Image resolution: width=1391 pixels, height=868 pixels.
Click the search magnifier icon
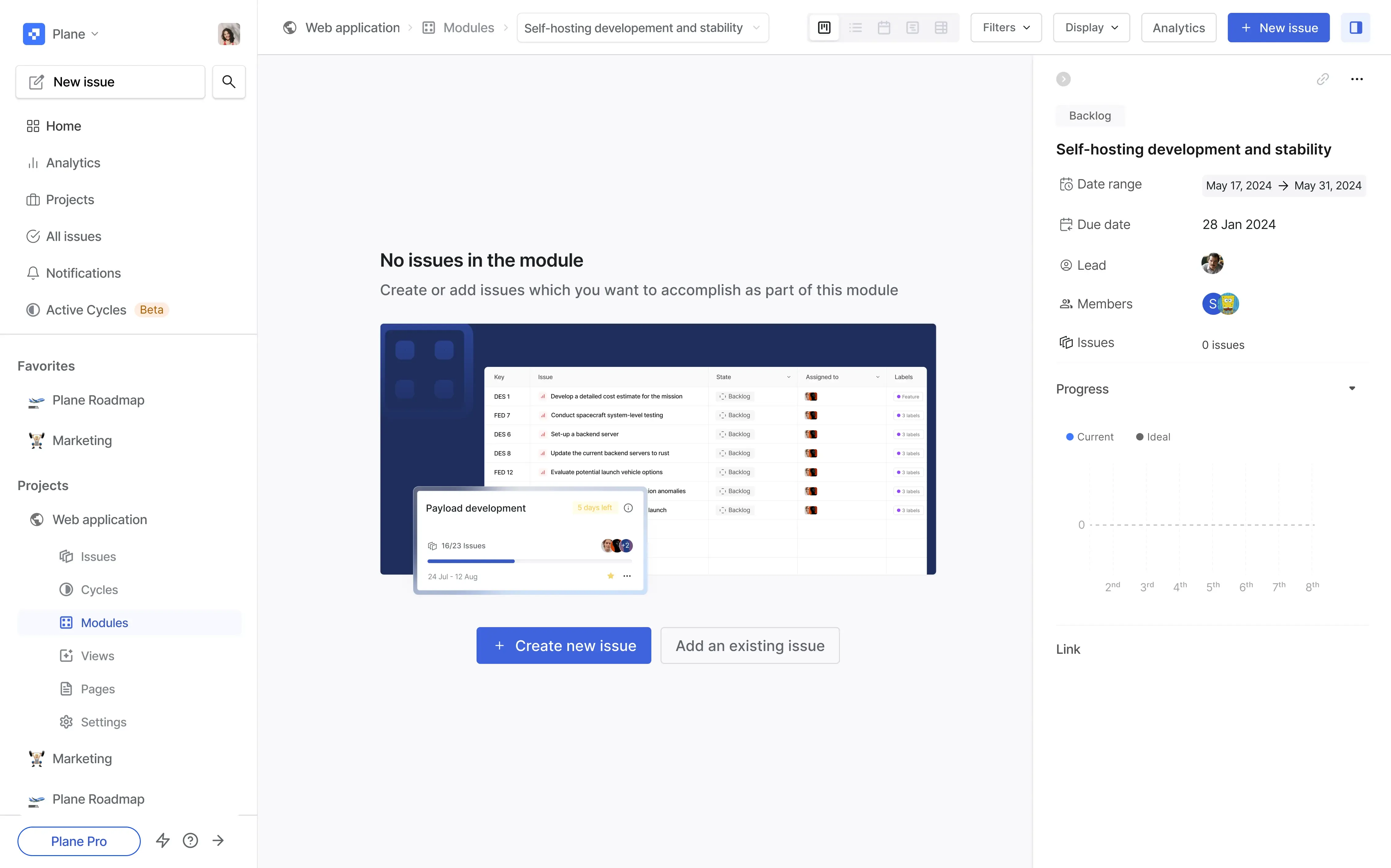(228, 82)
